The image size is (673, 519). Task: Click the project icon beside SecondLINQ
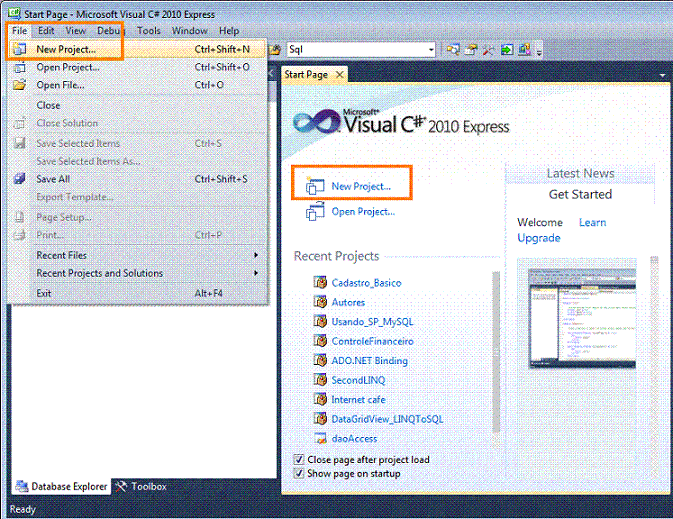click(320, 379)
